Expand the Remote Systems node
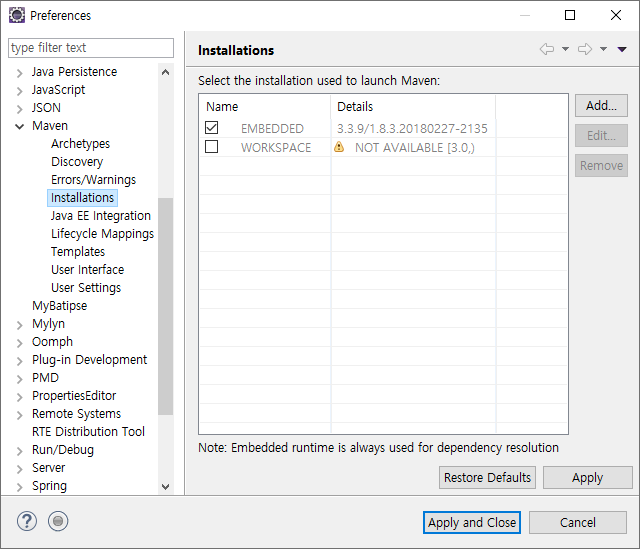The height and width of the screenshot is (549, 640). click(x=19, y=415)
